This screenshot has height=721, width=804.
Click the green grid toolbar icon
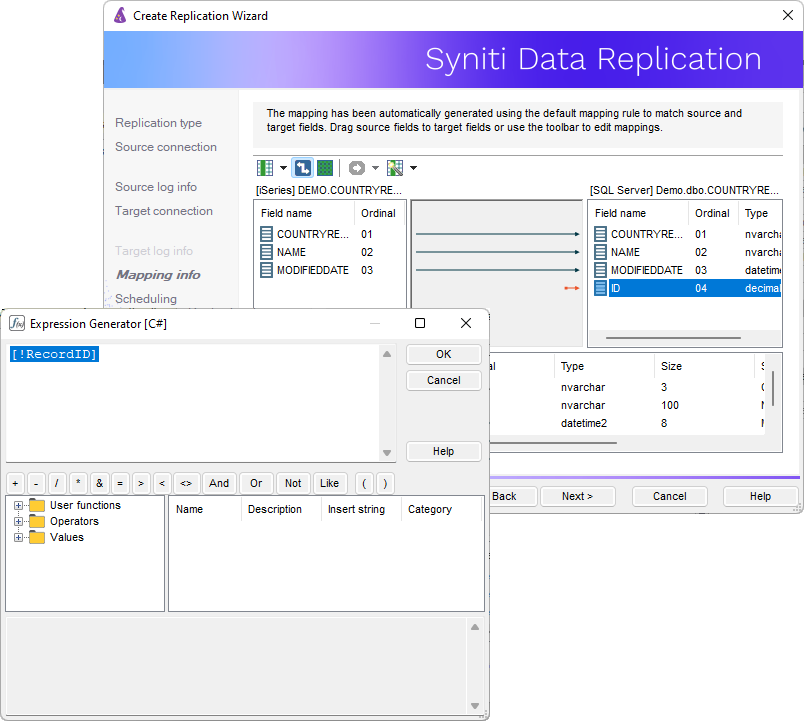[325, 168]
